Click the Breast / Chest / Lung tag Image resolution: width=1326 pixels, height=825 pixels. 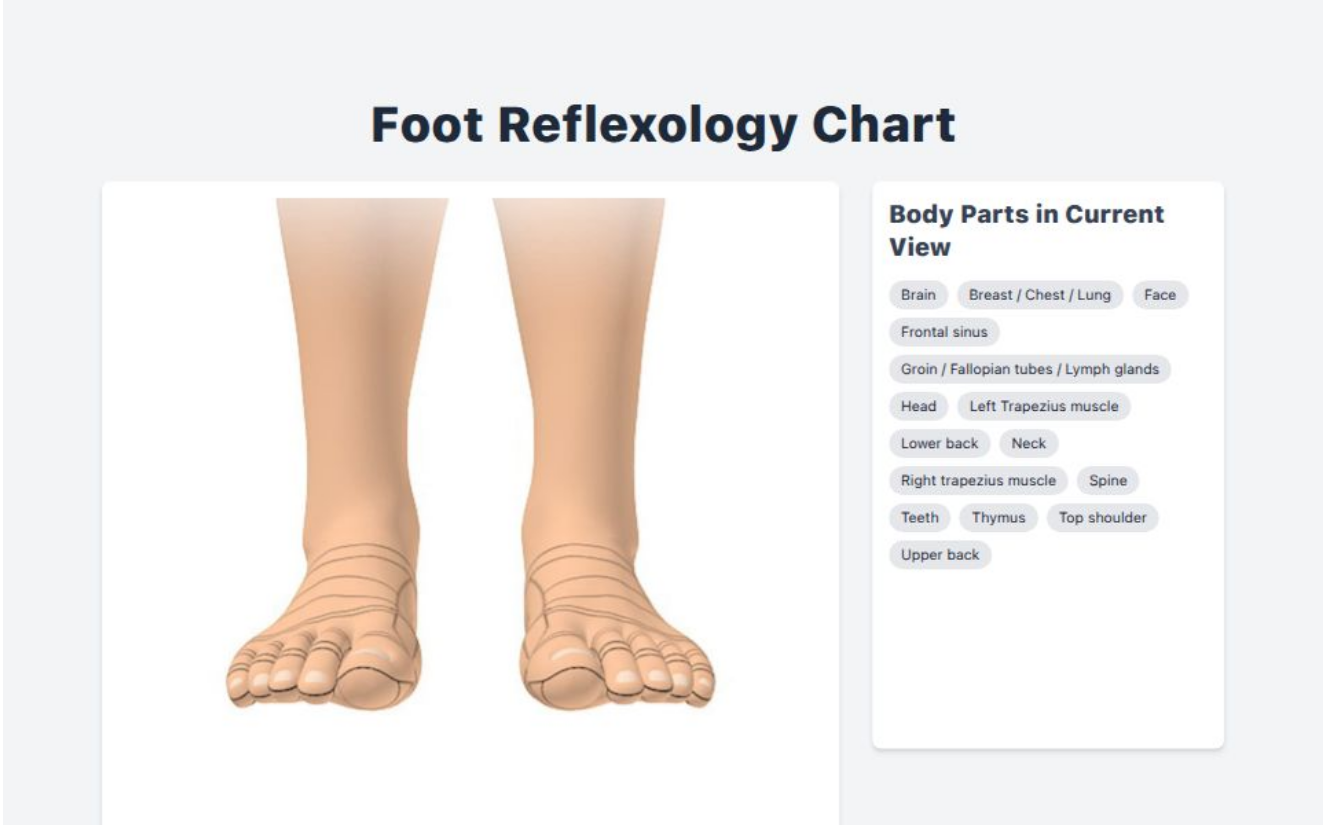(x=1040, y=295)
